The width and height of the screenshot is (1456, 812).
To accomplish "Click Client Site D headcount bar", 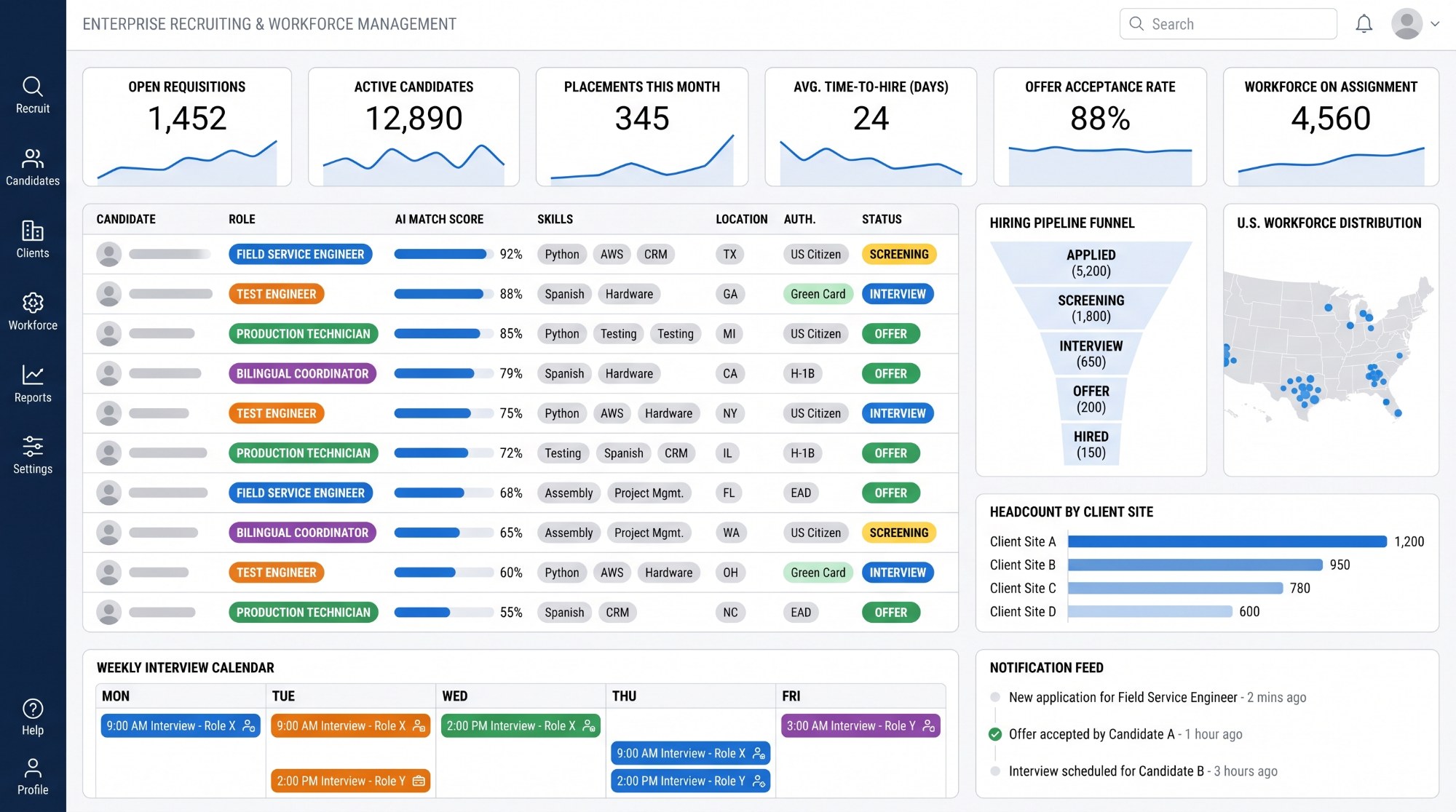I will 1150,612.
